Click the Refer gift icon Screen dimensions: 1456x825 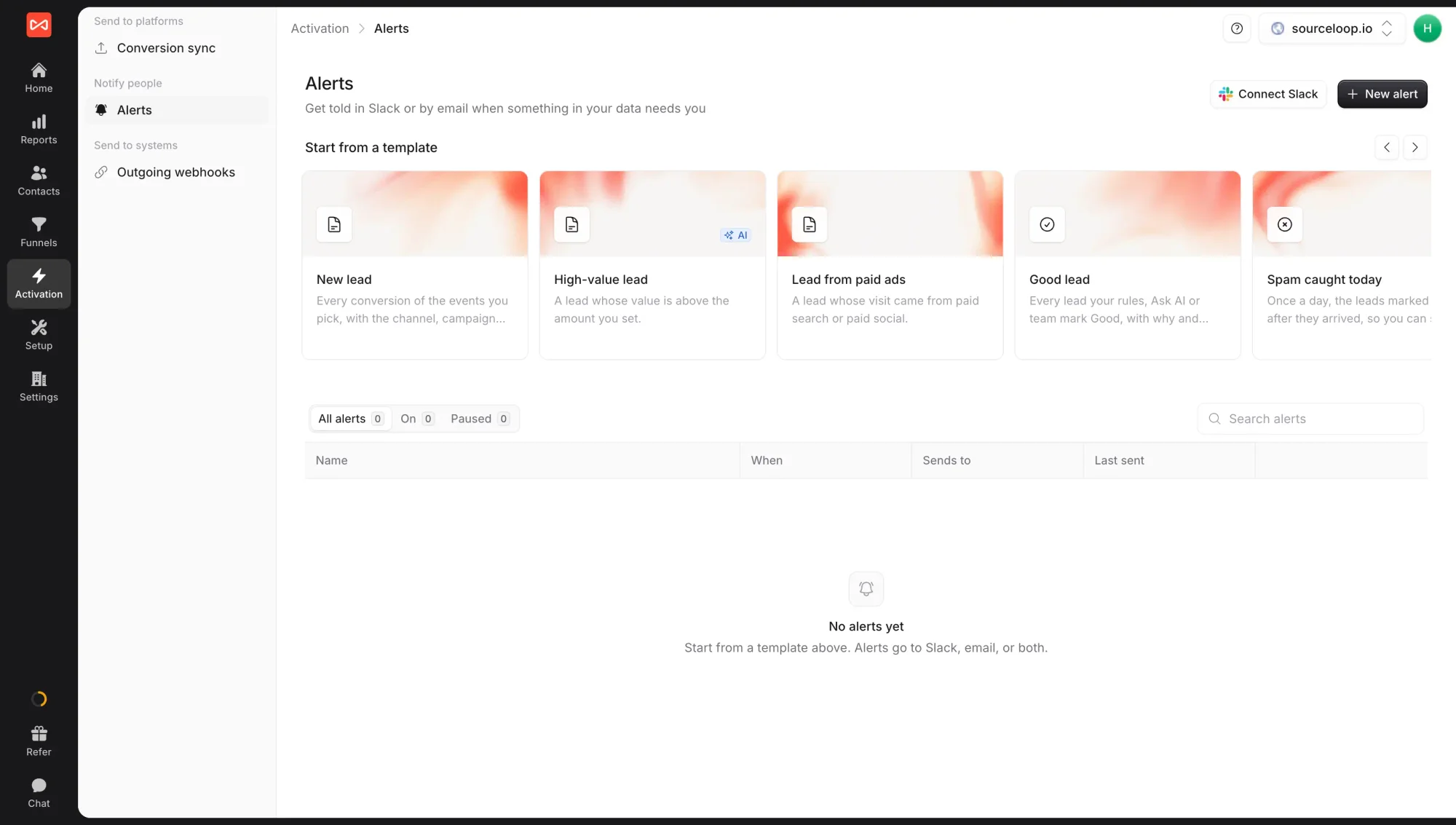click(39, 733)
